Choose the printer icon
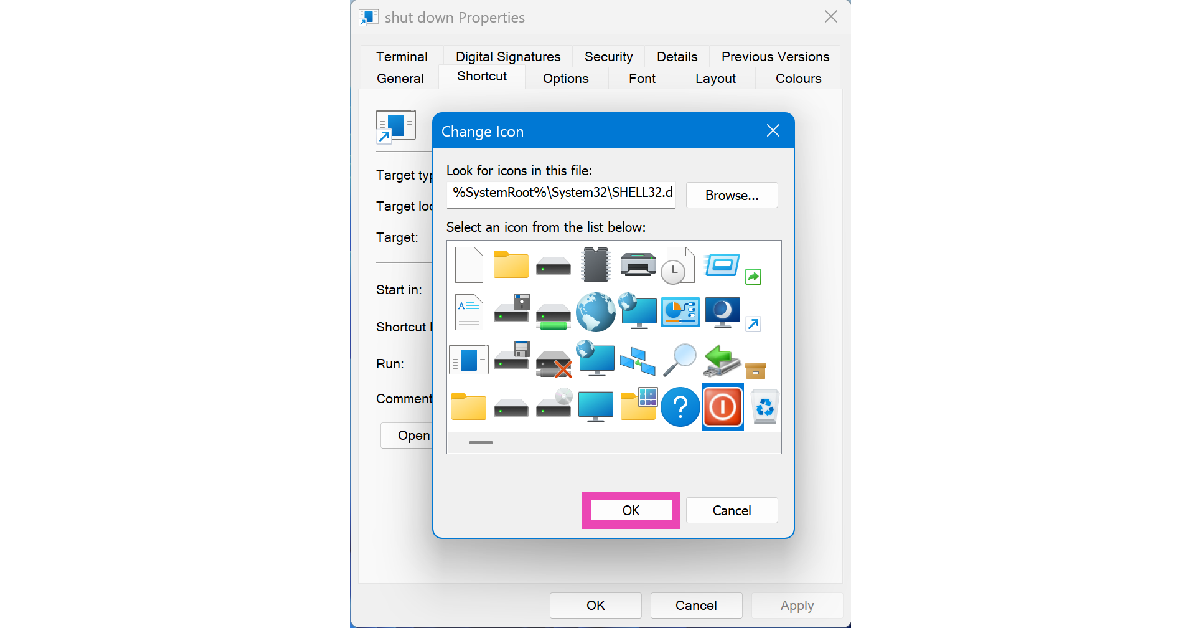1200x628 pixels. [638, 264]
